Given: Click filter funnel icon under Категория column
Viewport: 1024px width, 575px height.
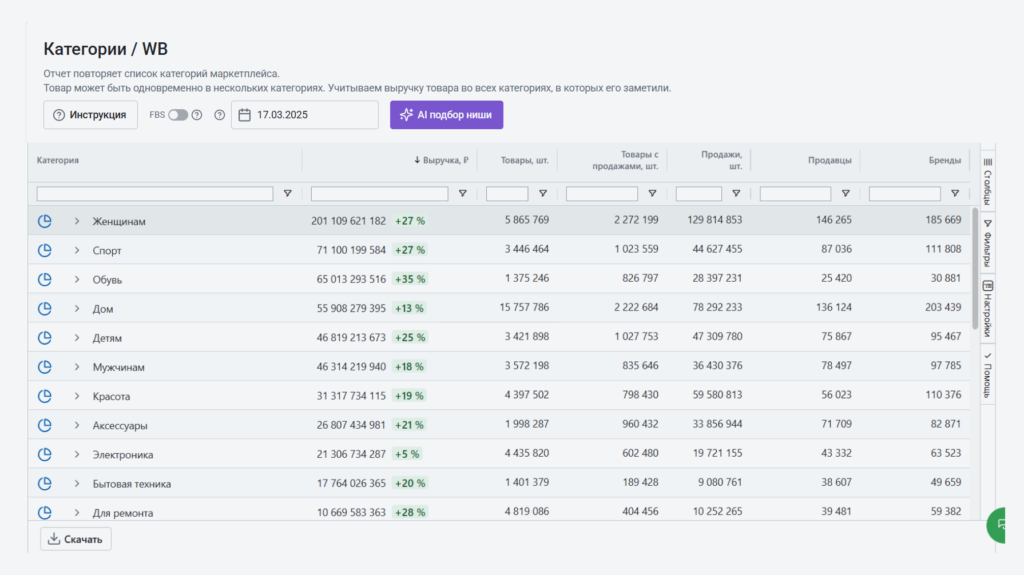Looking at the screenshot, I should coord(288,194).
